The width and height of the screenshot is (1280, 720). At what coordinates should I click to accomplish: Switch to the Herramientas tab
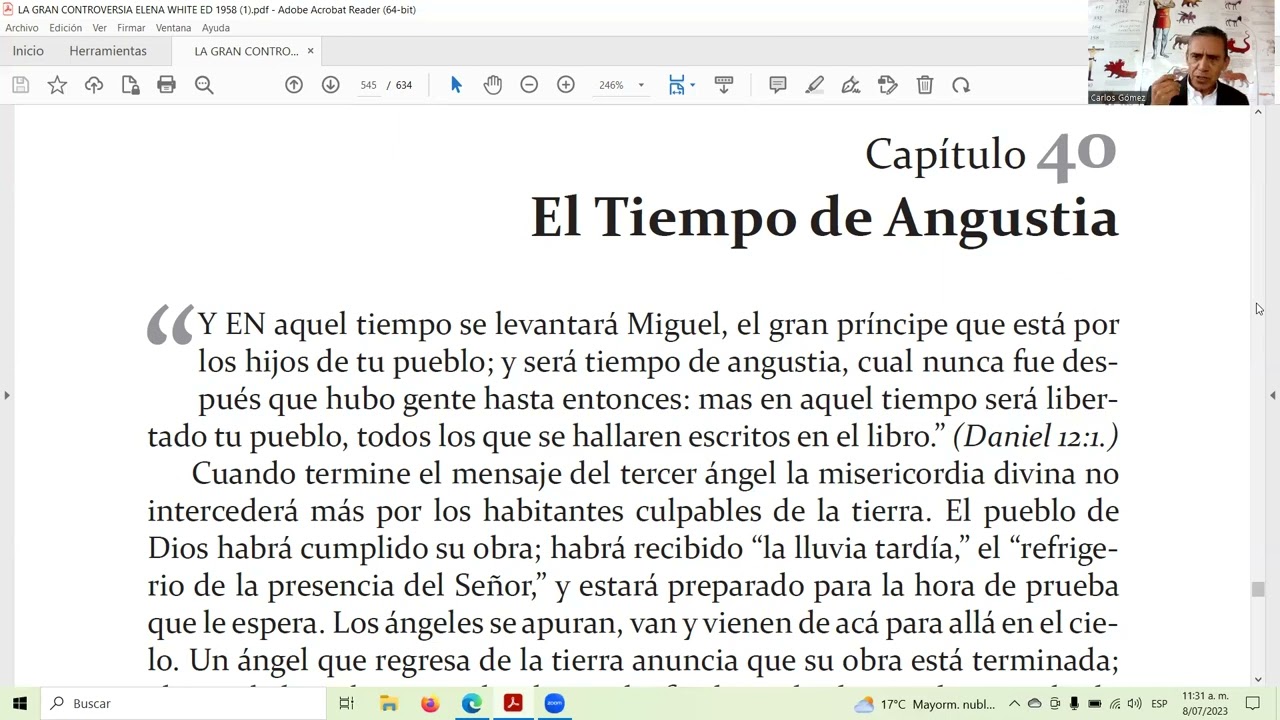pos(108,51)
